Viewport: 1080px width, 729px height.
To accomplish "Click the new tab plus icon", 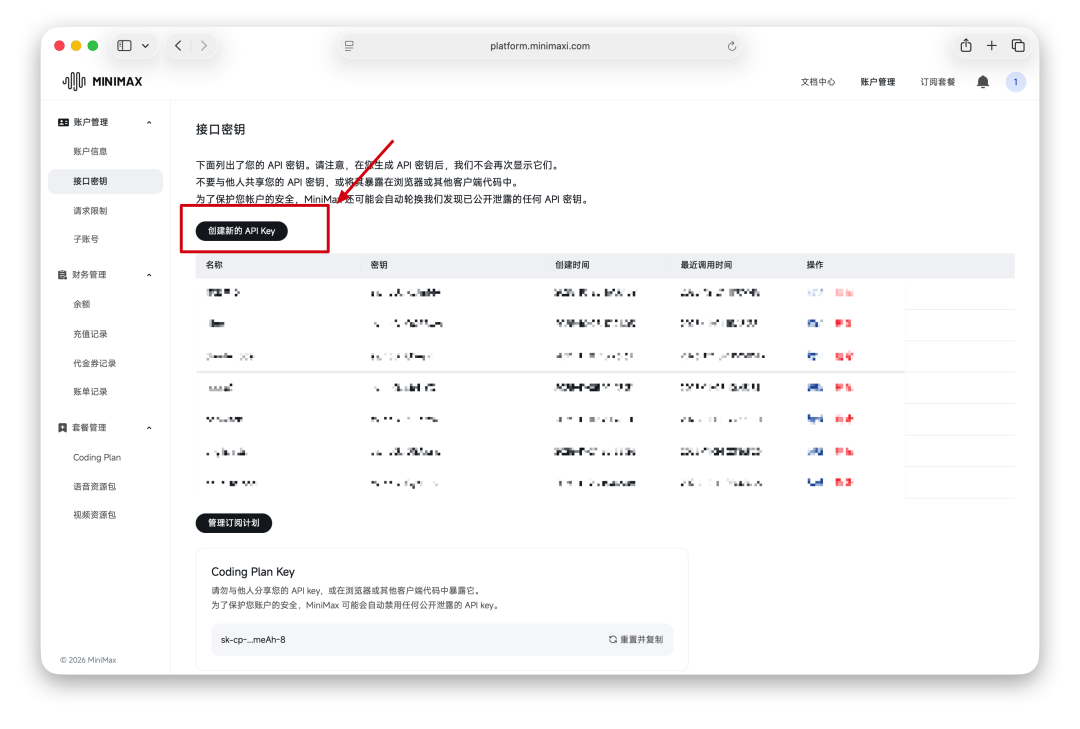I will coord(991,45).
